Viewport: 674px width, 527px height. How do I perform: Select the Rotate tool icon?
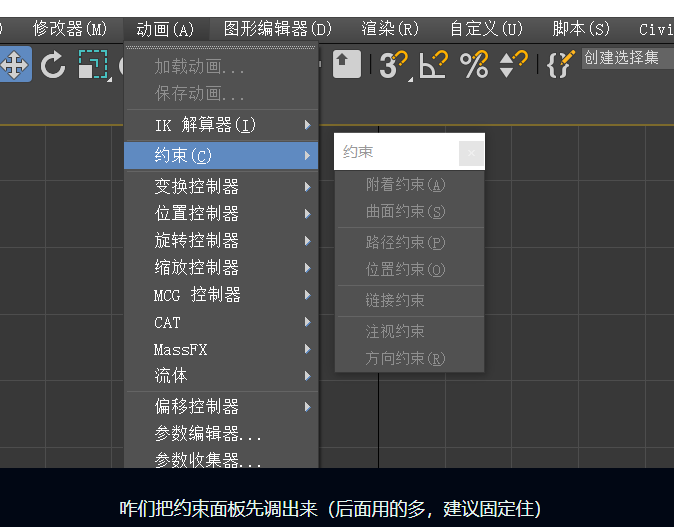pos(53,65)
